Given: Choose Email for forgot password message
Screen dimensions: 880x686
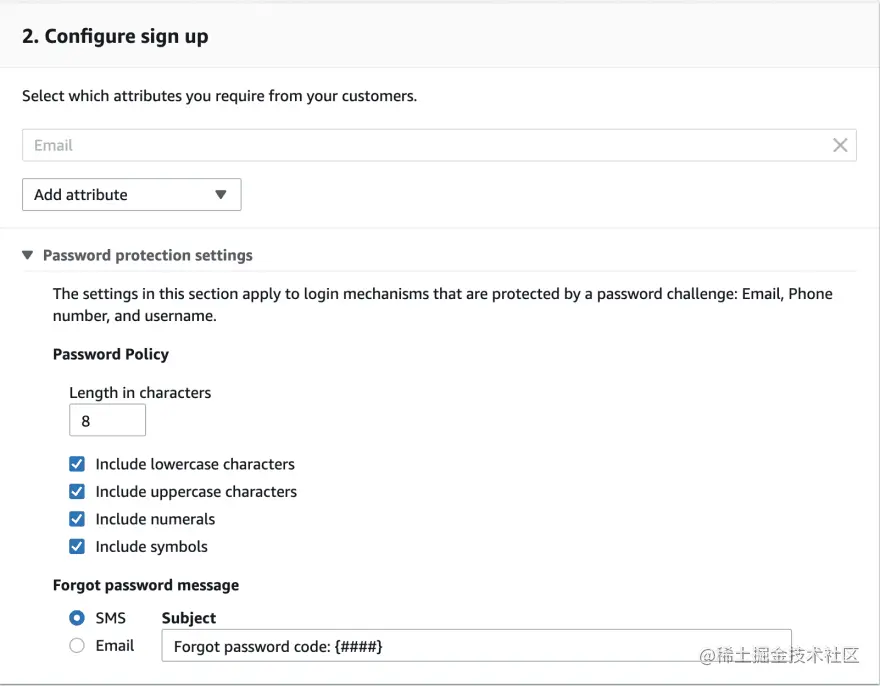Looking at the screenshot, I should coord(77,646).
